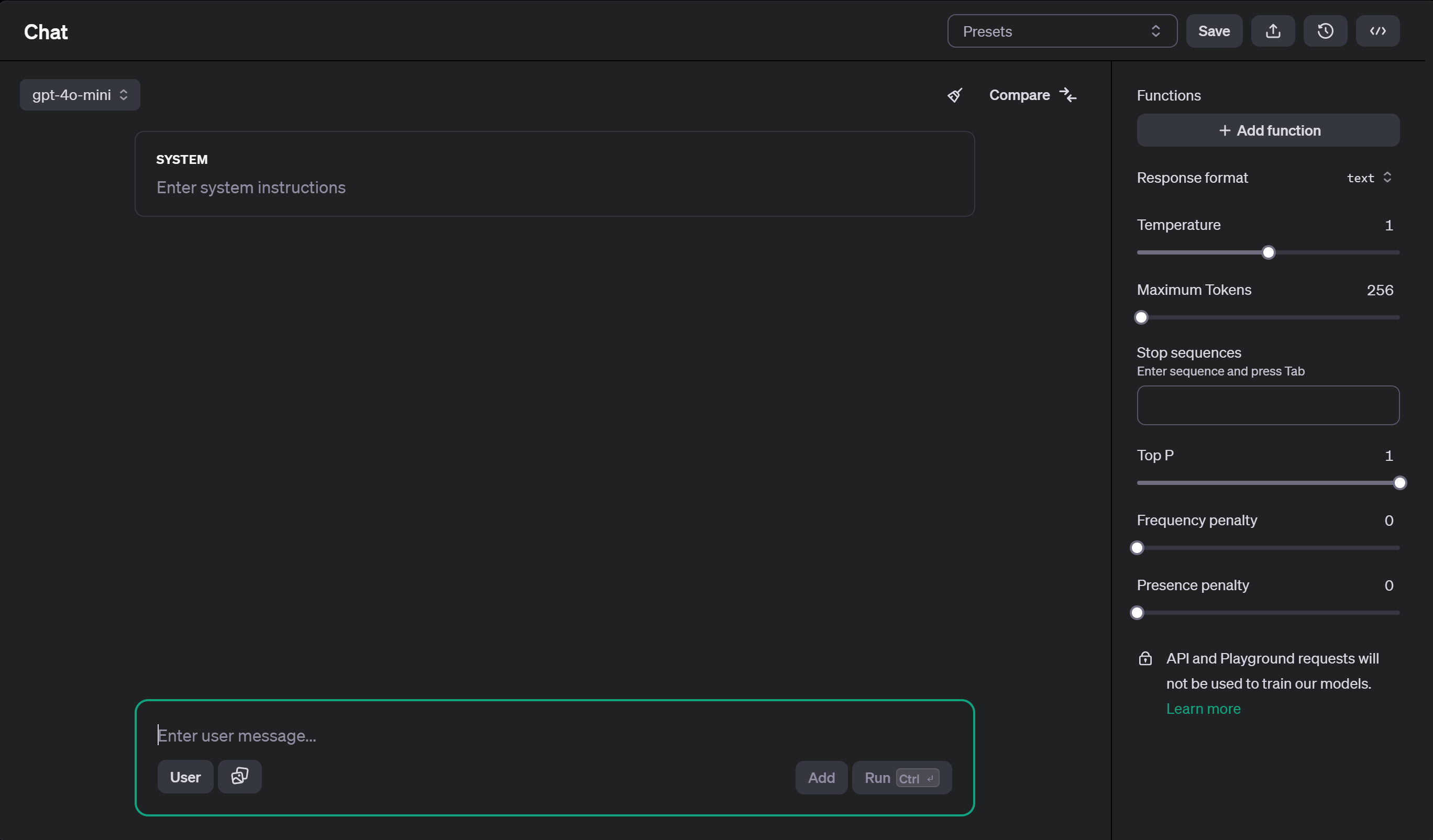Click the Add message button

click(x=821, y=778)
